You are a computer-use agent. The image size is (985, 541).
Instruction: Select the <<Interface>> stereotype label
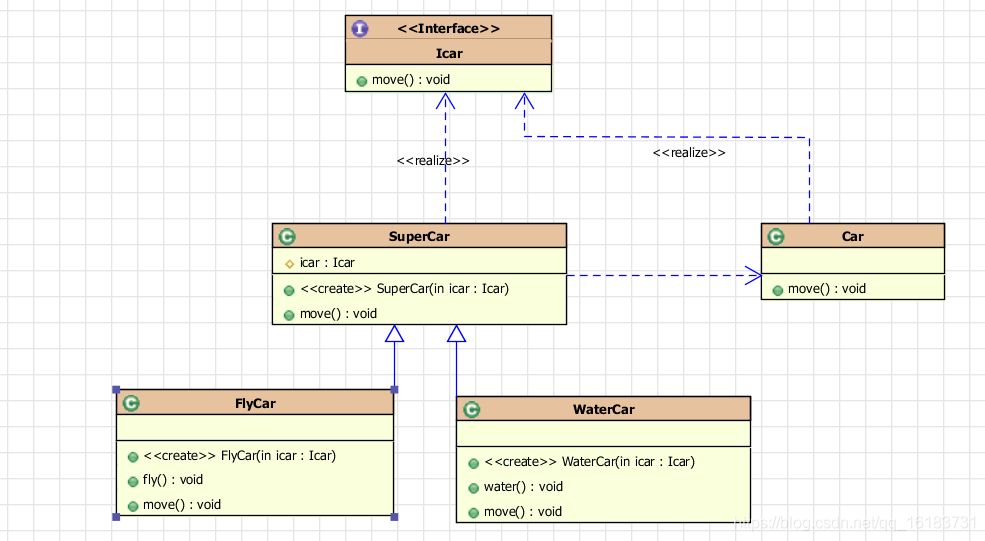449,28
